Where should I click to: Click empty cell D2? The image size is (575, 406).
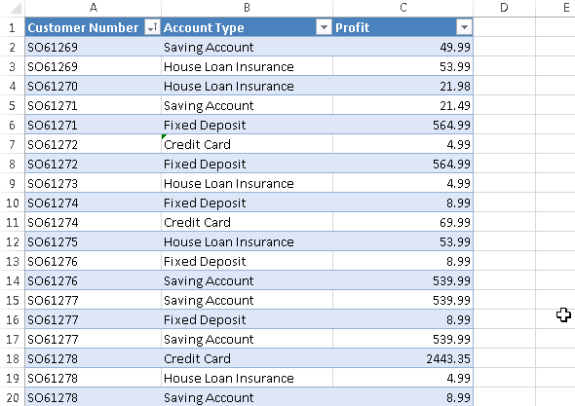click(504, 47)
